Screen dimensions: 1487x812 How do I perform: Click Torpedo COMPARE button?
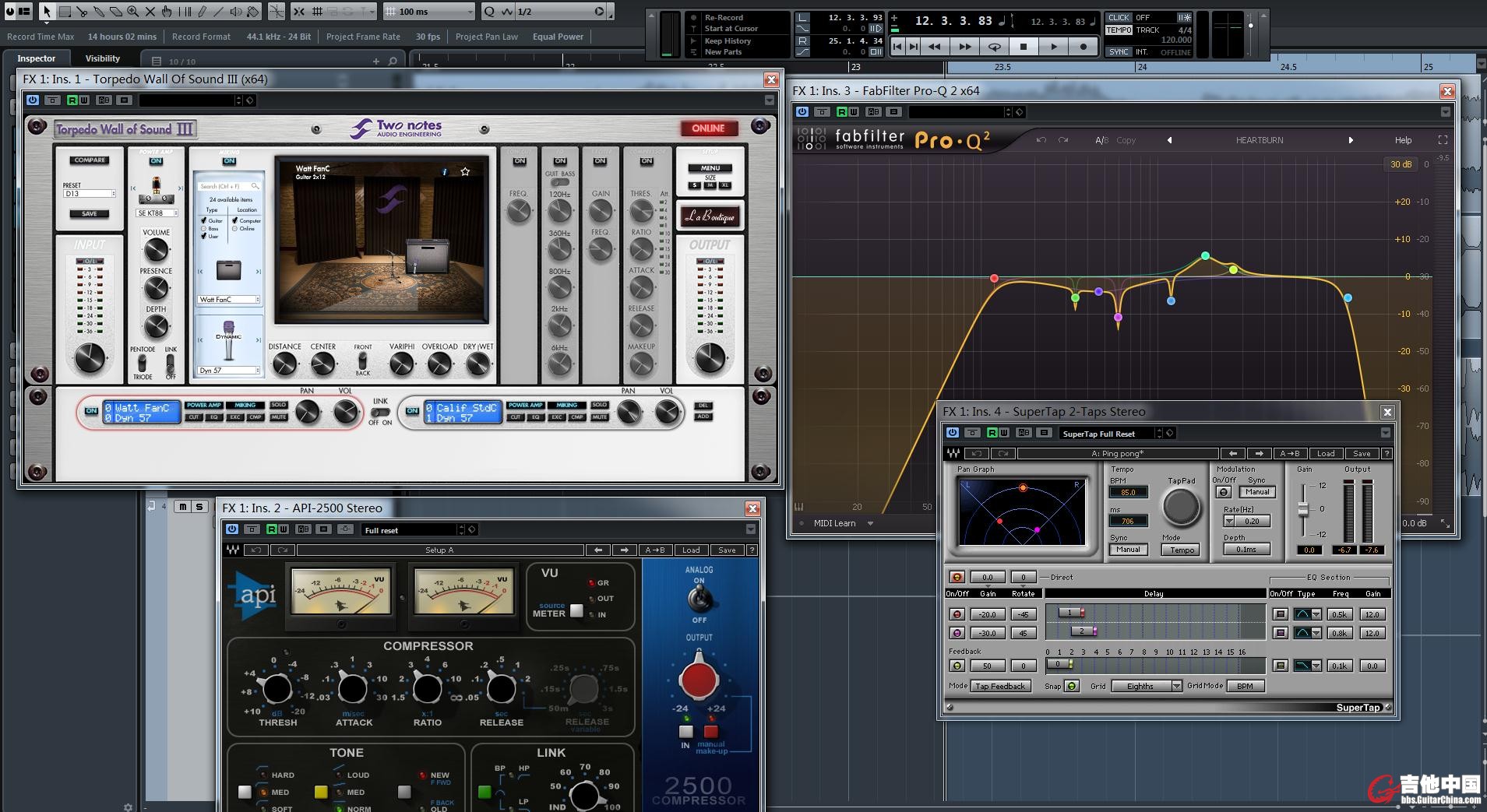[x=90, y=160]
